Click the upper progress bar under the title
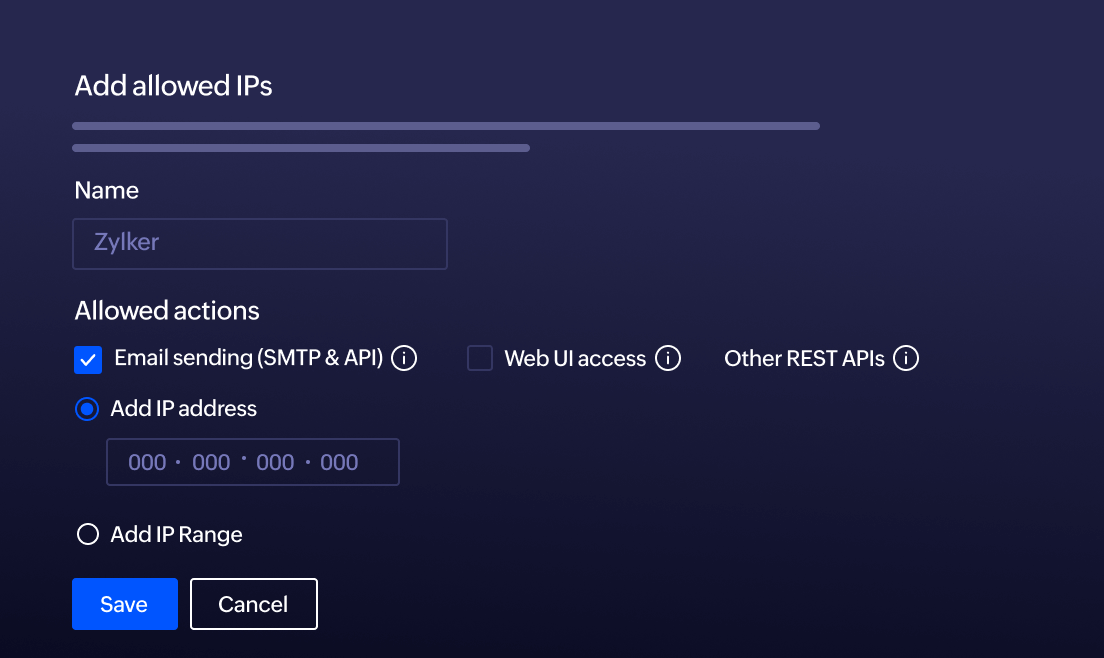The height and width of the screenshot is (658, 1104). (445, 125)
